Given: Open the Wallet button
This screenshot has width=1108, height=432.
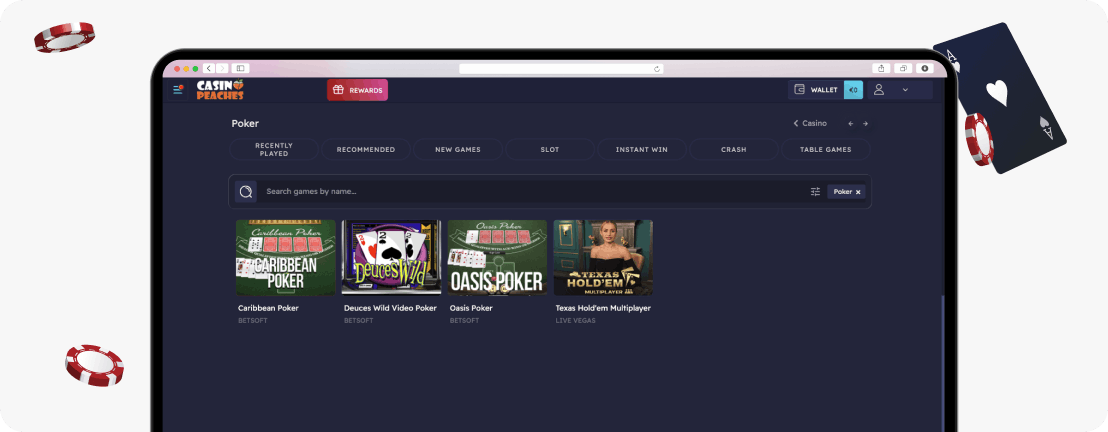Looking at the screenshot, I should (816, 90).
